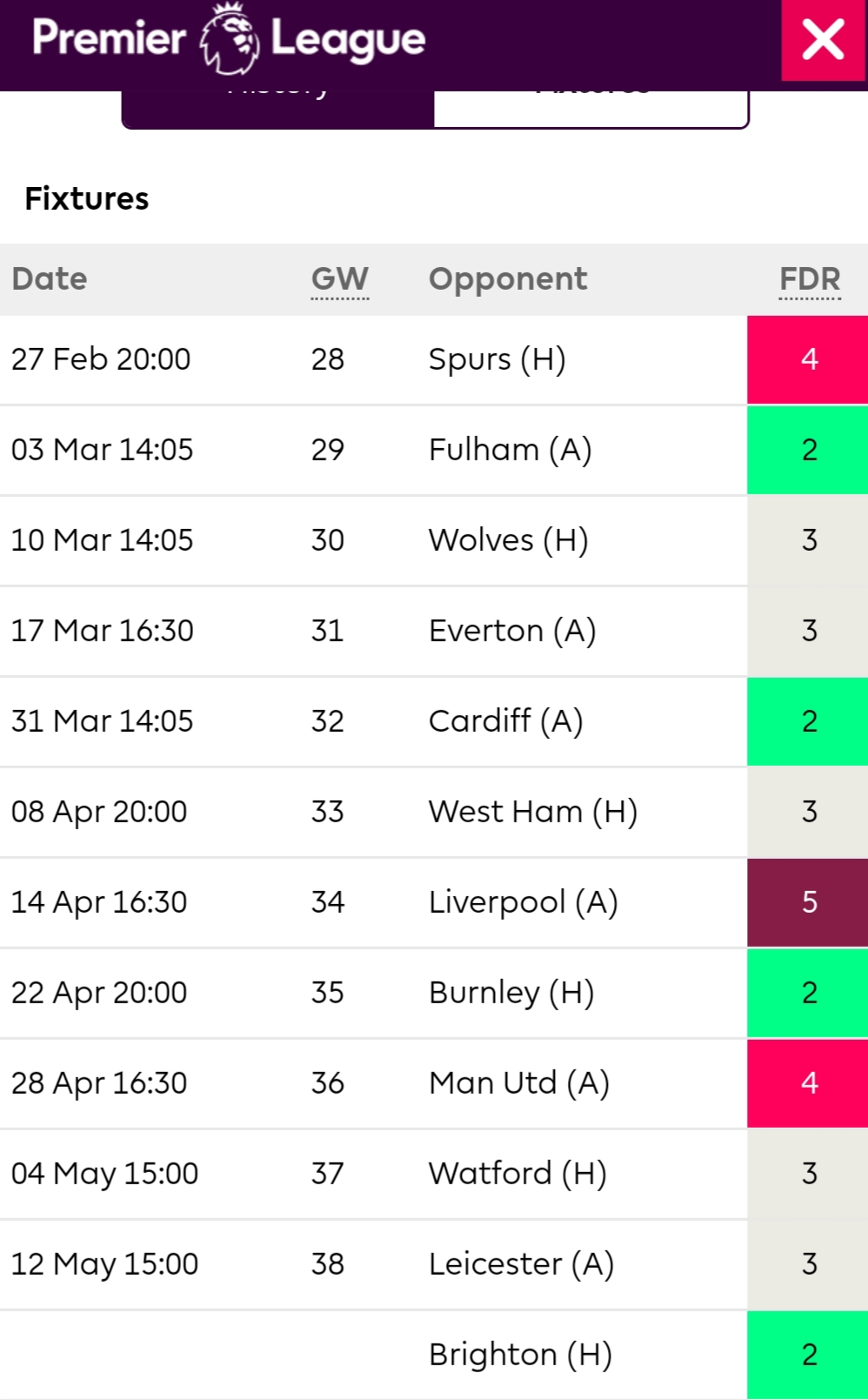The width and height of the screenshot is (868, 1400).
Task: Switch to the History tab
Action: [278, 108]
